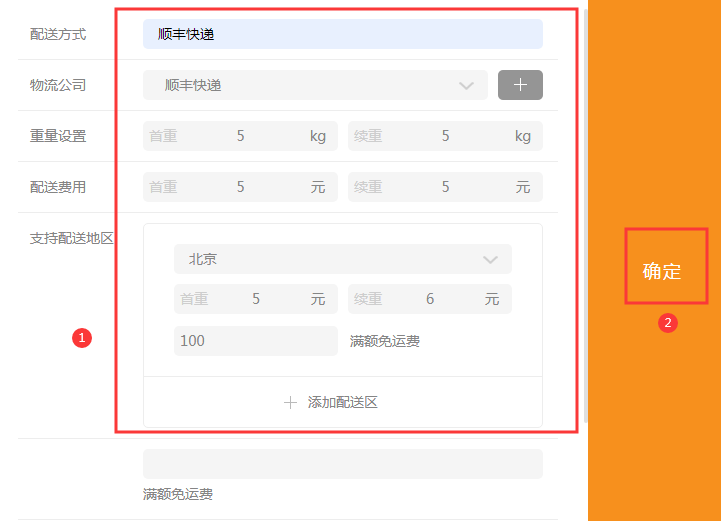Click the 满额免运费 text beside the 100 field
The width and height of the screenshot is (721, 521).
tap(385, 342)
